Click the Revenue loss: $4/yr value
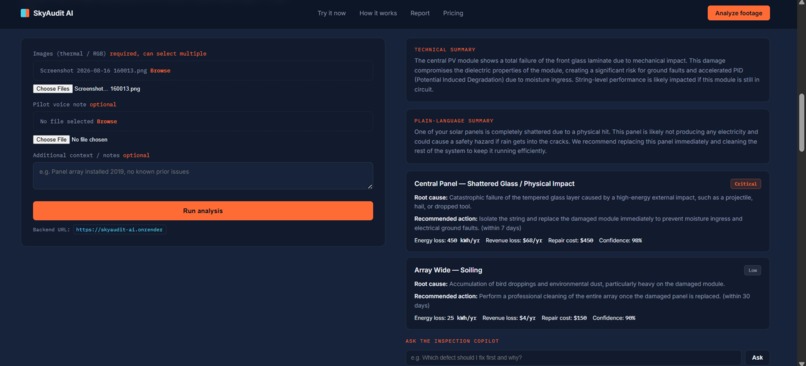The height and width of the screenshot is (366, 806). tap(509, 318)
